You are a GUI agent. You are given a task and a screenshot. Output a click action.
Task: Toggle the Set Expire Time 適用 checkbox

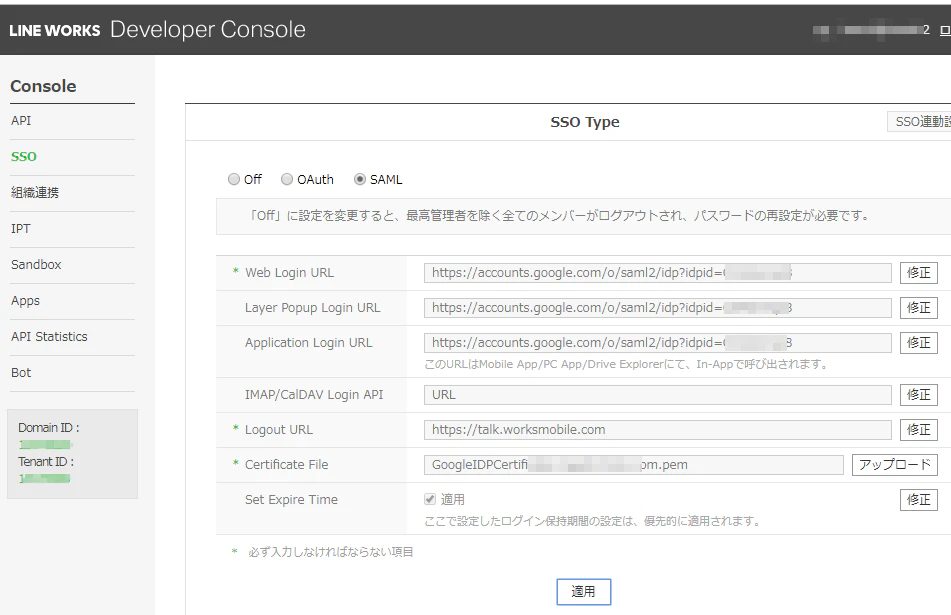pos(430,499)
